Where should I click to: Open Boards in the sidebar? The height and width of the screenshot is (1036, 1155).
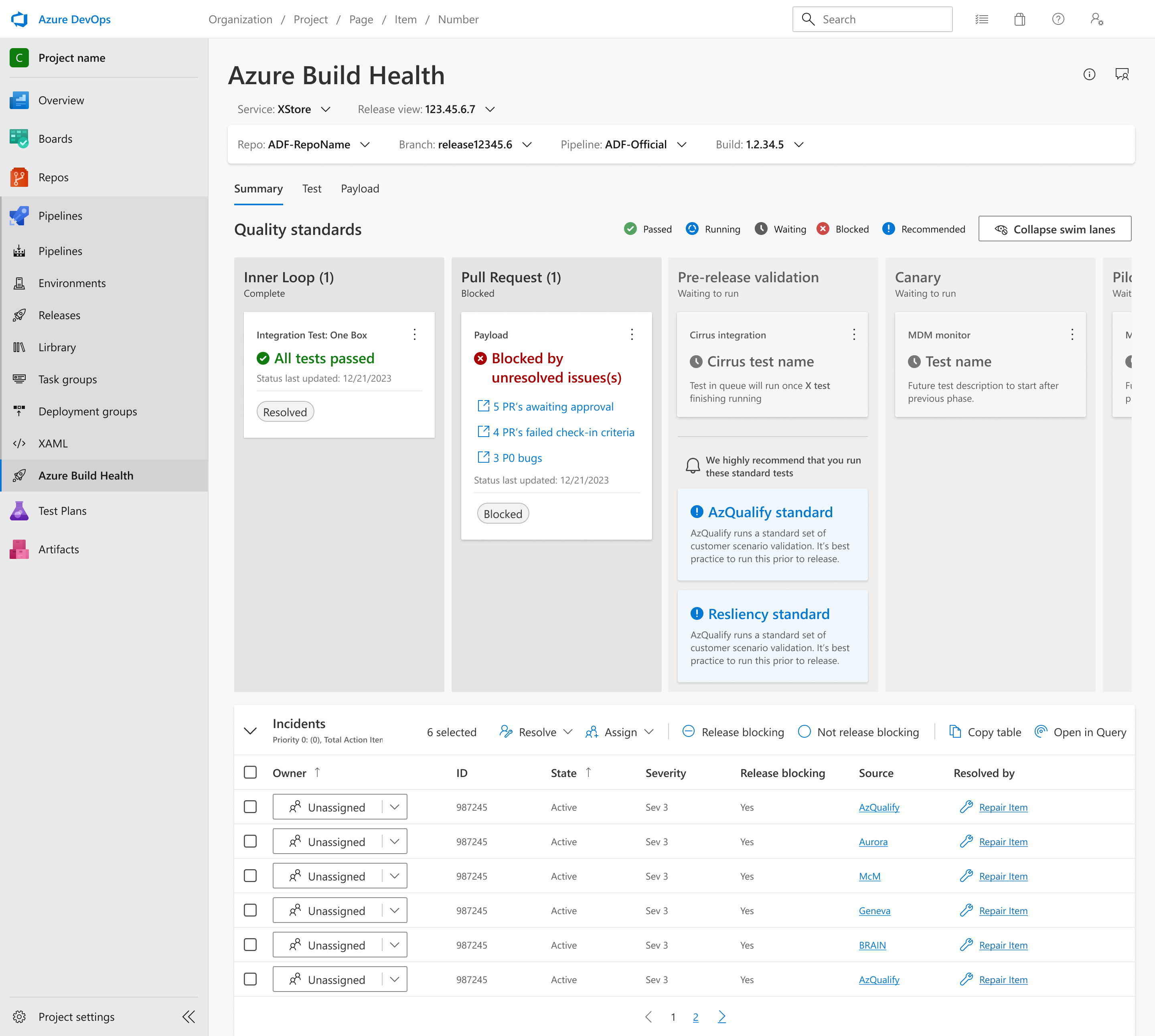tap(104, 139)
